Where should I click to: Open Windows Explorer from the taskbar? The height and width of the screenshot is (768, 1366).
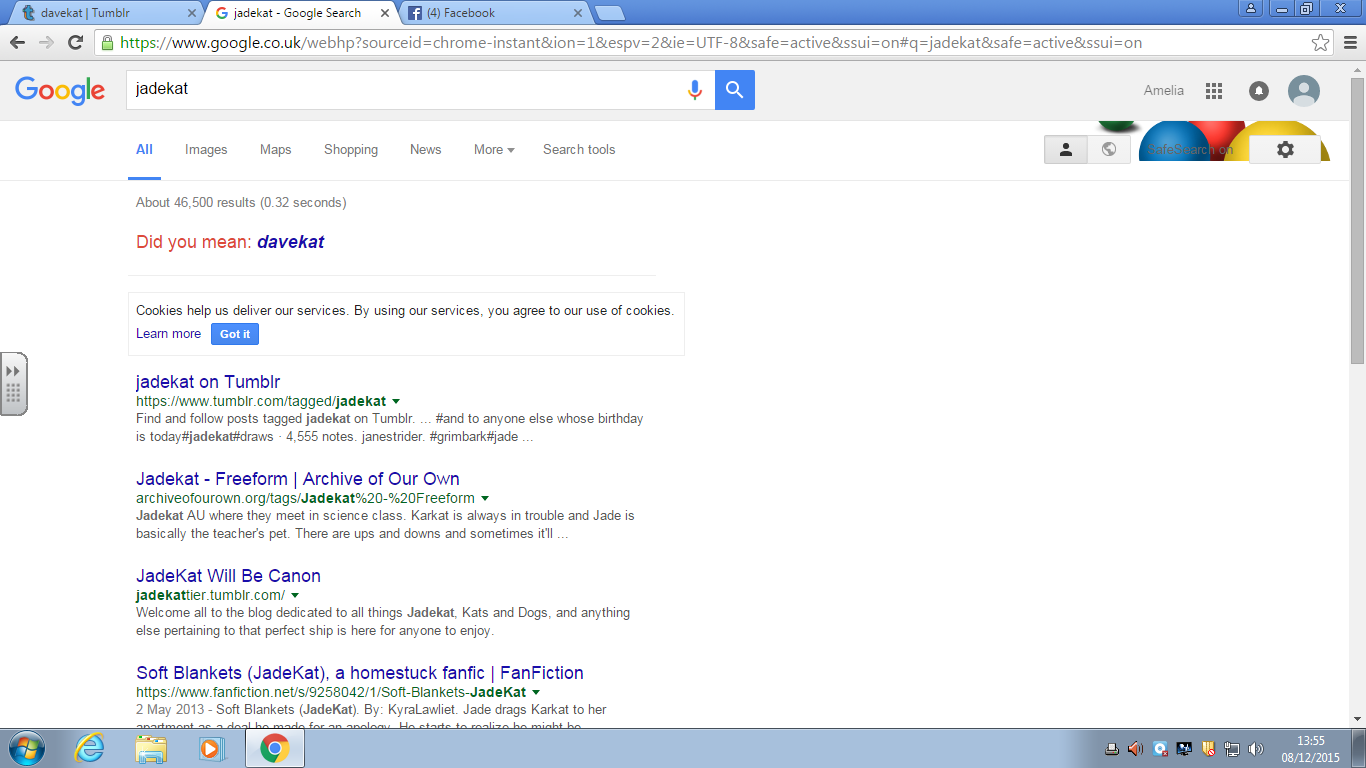151,748
